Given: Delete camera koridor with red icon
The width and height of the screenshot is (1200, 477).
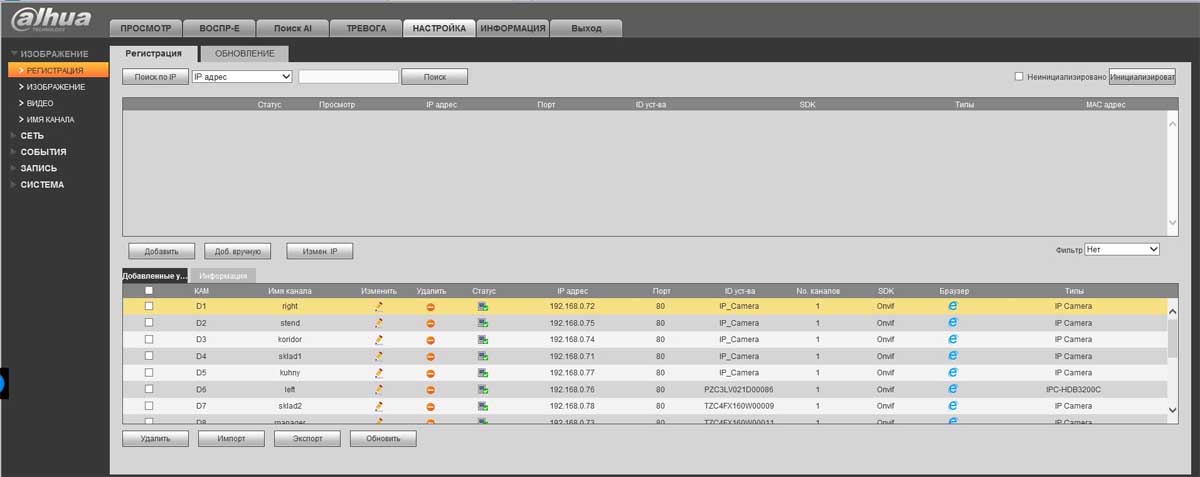Looking at the screenshot, I should click(x=431, y=340).
